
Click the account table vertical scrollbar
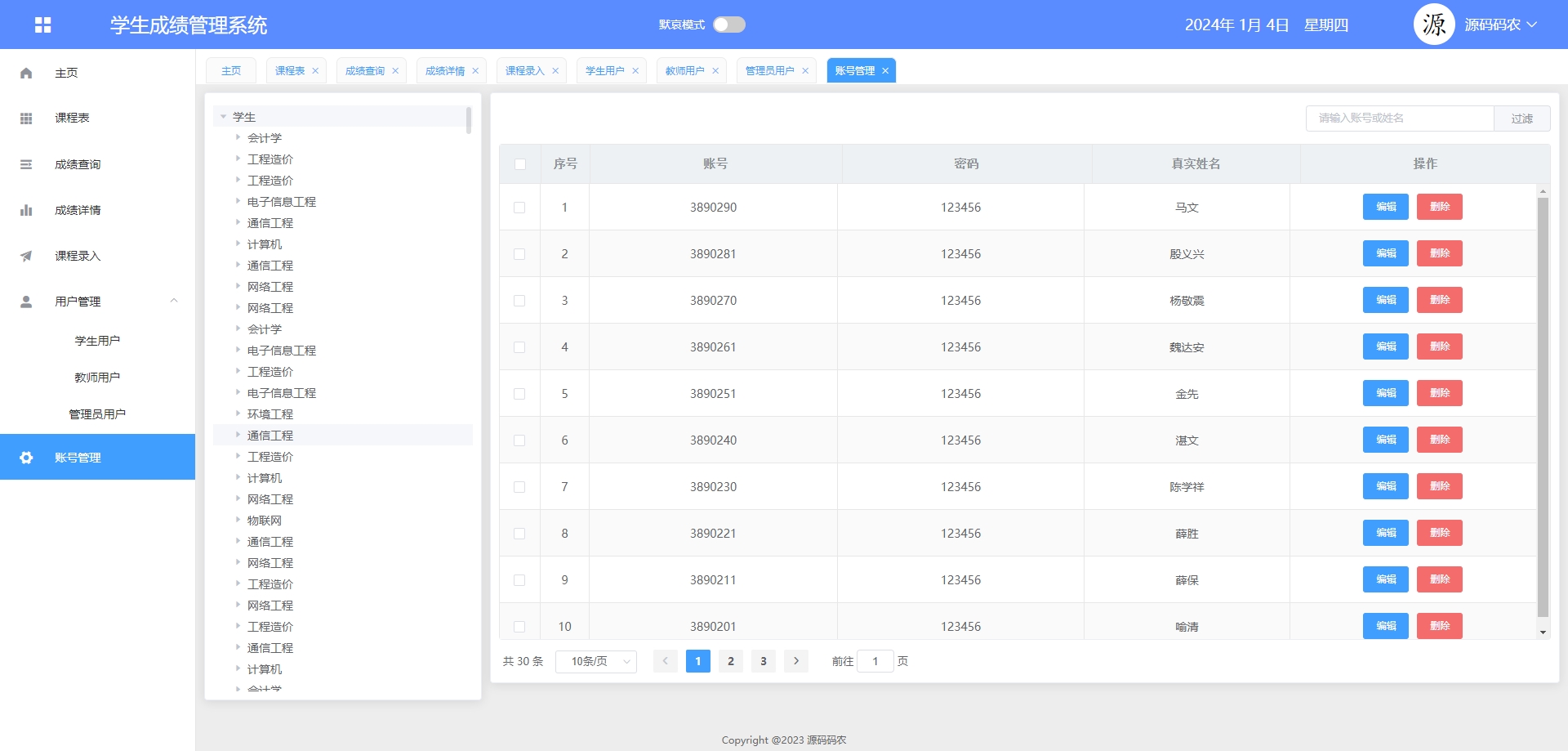point(1543,406)
